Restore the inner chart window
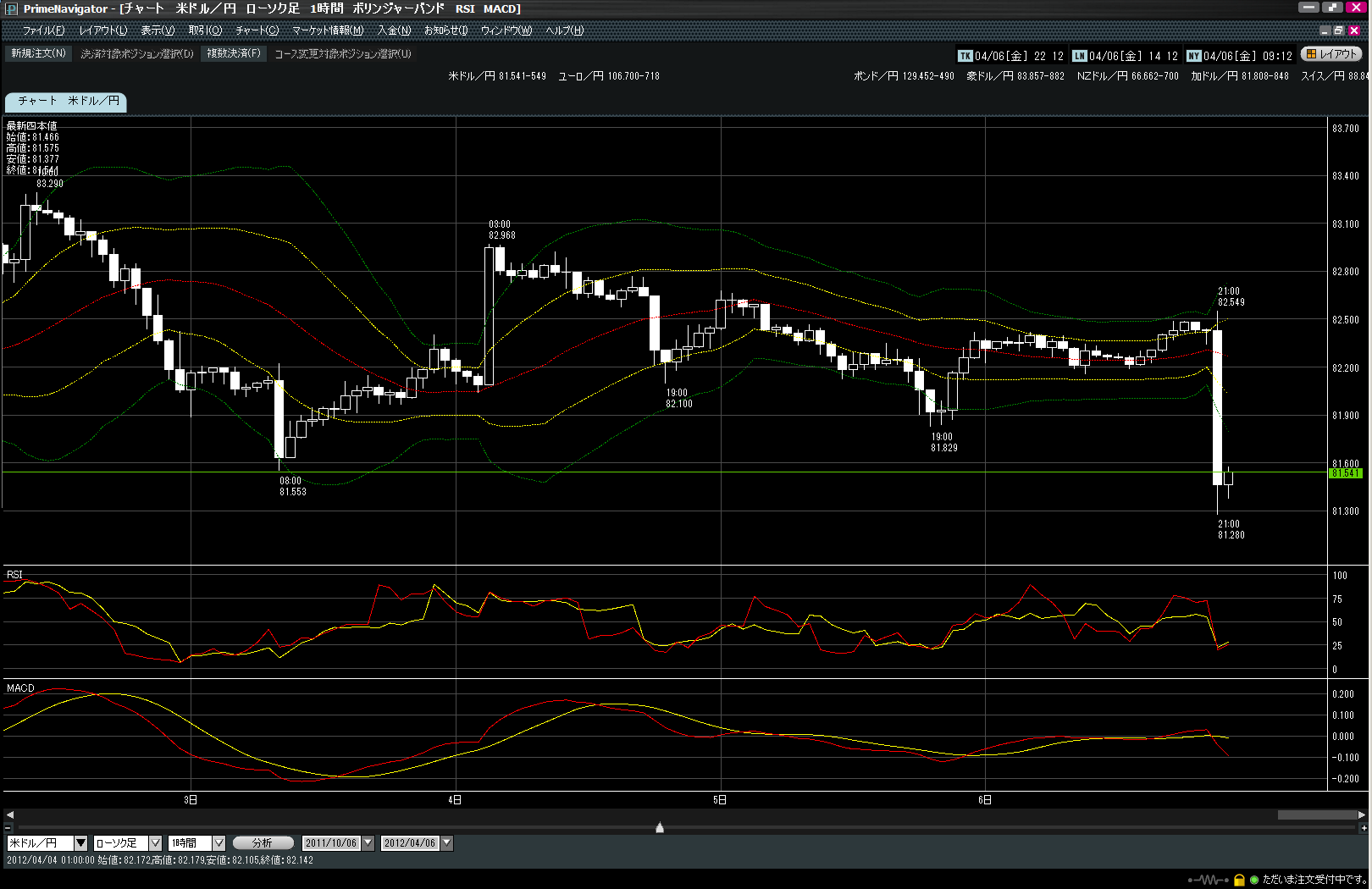The image size is (1372, 889). pos(1338,30)
